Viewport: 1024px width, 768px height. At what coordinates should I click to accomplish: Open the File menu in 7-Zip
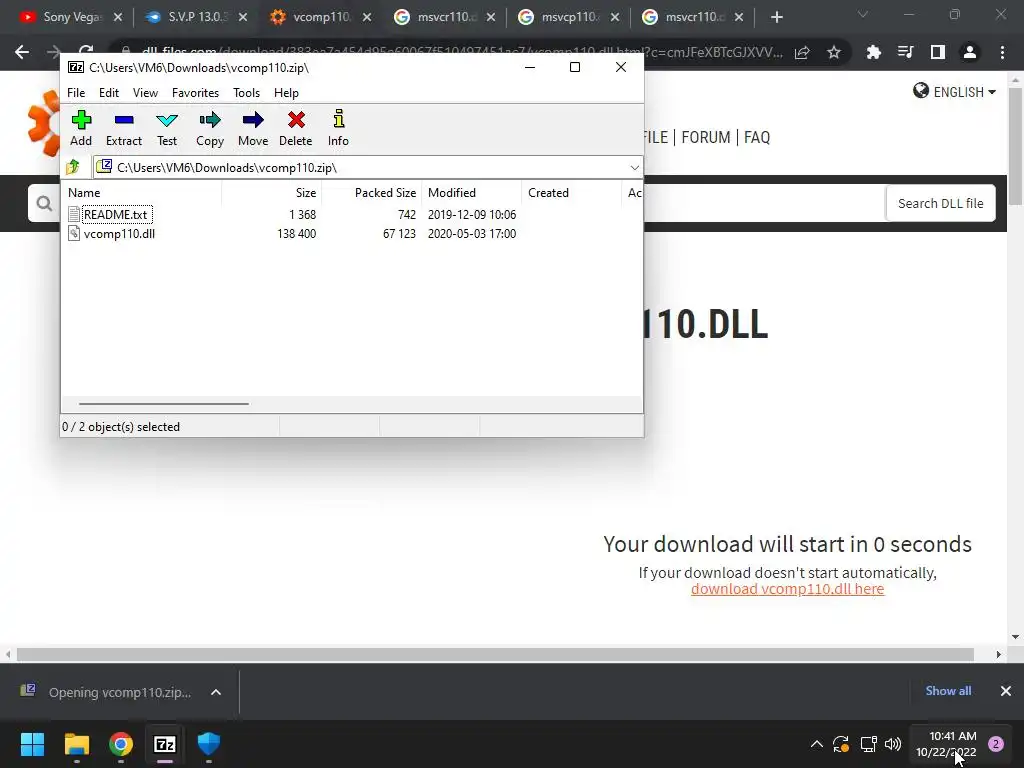[76, 93]
